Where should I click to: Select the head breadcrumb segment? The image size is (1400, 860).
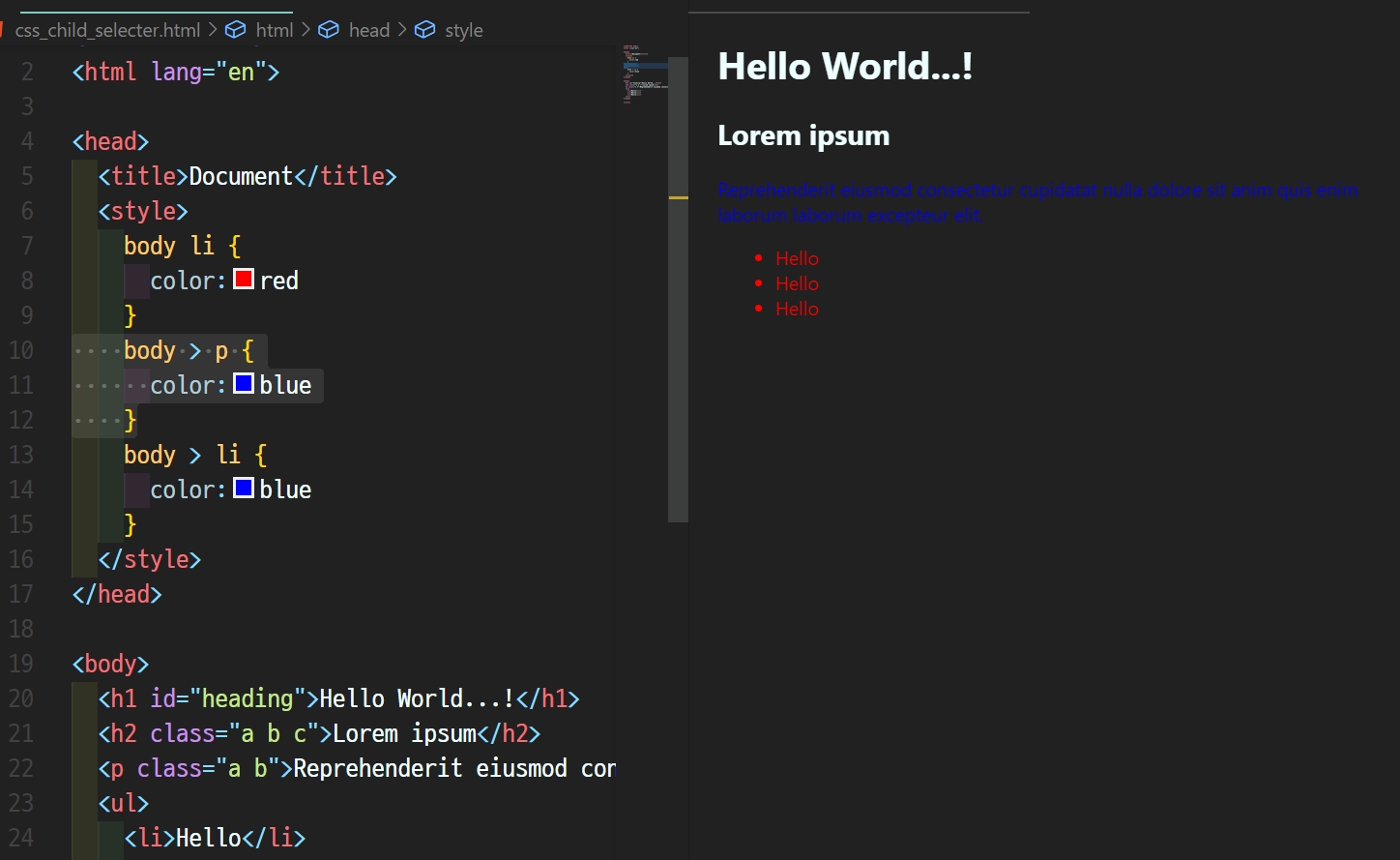(369, 30)
